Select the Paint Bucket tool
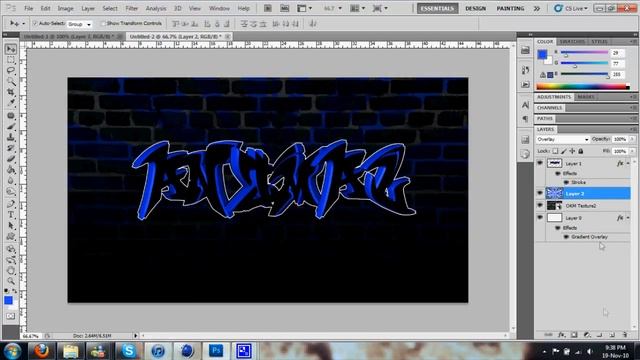The width and height of the screenshot is (640, 360). click(11, 169)
